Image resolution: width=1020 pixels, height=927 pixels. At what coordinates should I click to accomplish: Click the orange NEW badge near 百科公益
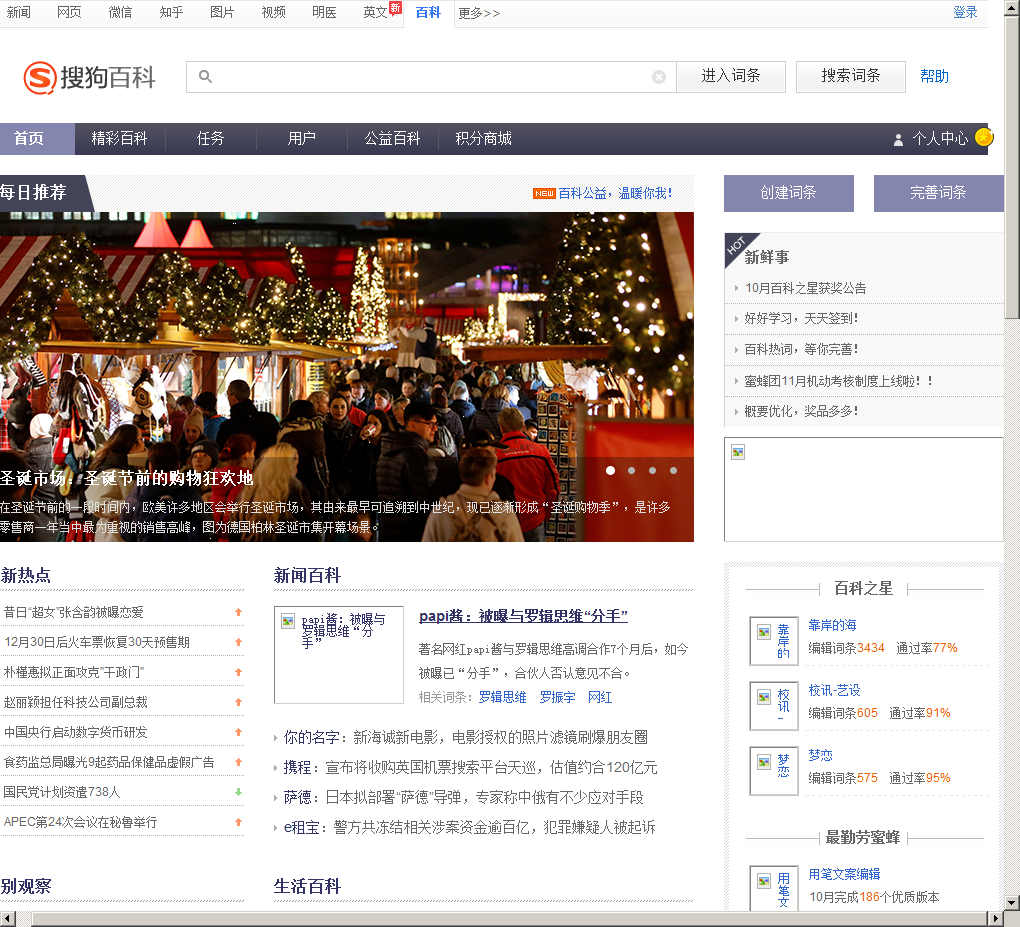tap(544, 193)
